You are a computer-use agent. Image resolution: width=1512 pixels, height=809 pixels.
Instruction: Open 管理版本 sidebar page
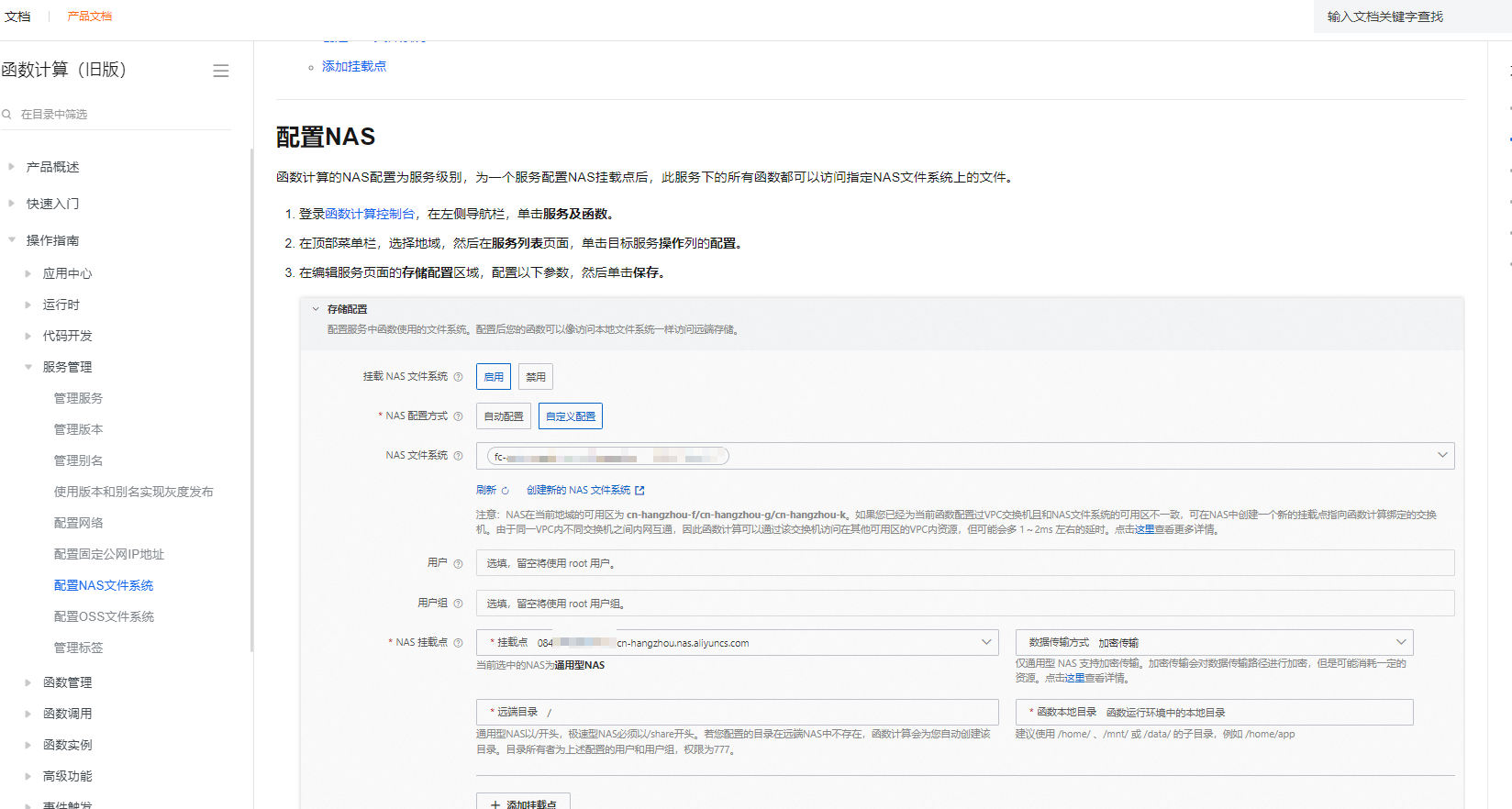[78, 429]
